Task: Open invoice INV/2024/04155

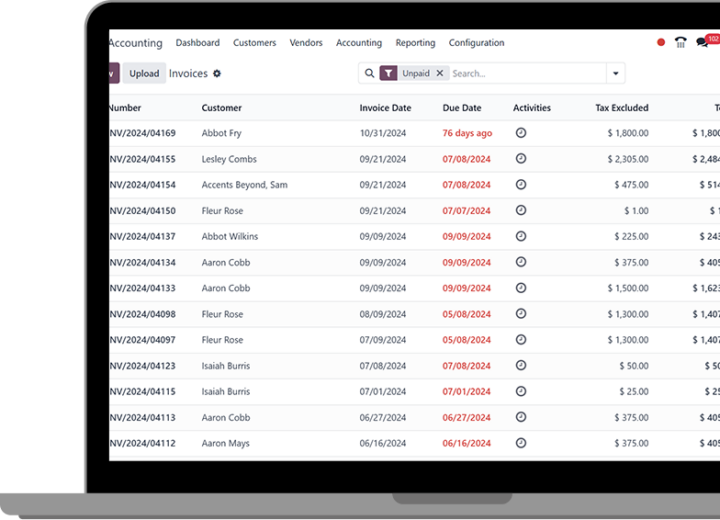Action: coord(143,159)
